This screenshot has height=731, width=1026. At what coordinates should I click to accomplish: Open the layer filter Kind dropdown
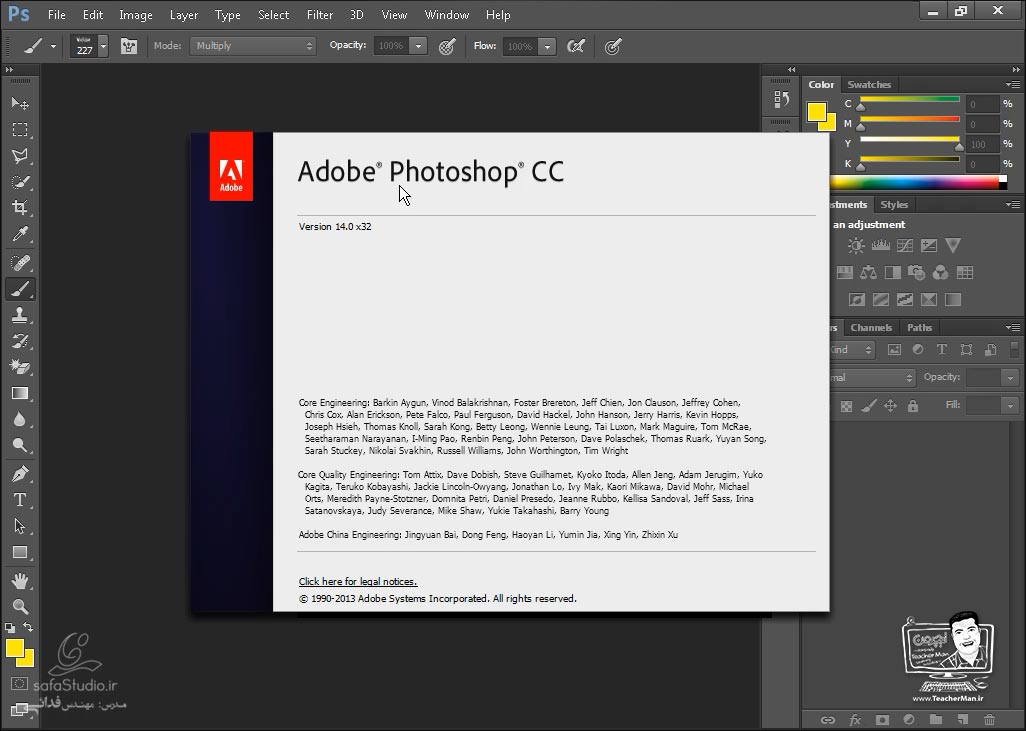click(x=852, y=349)
